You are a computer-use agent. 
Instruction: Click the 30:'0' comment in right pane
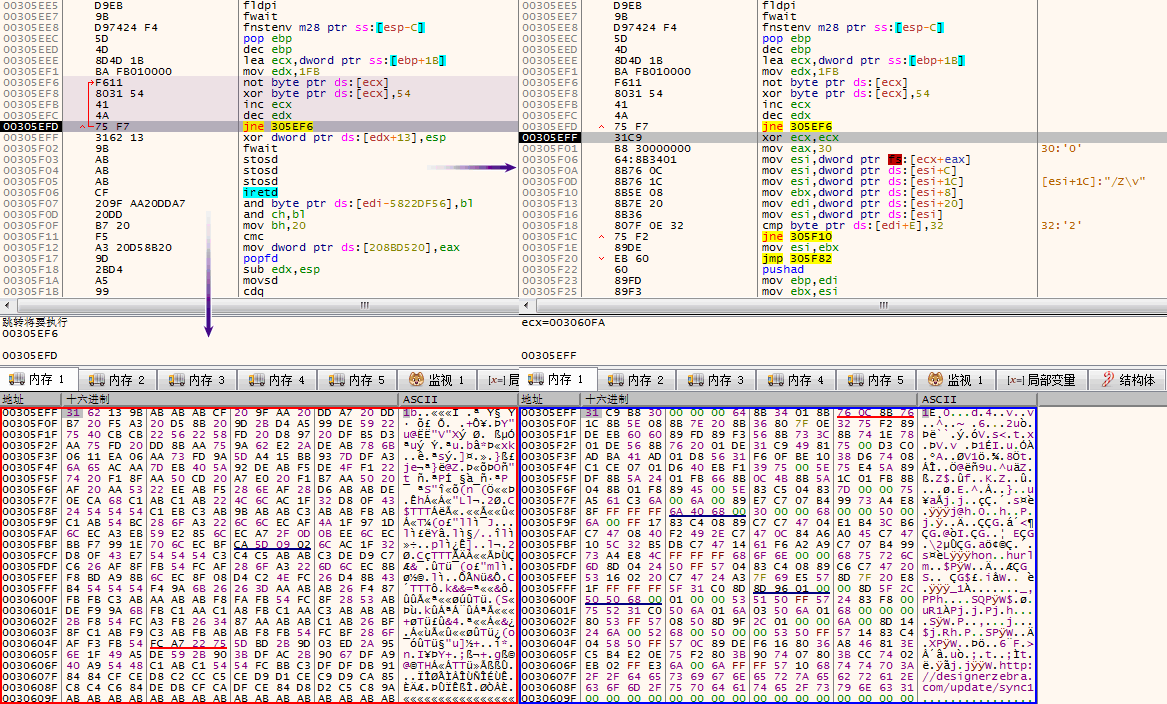click(1061, 149)
